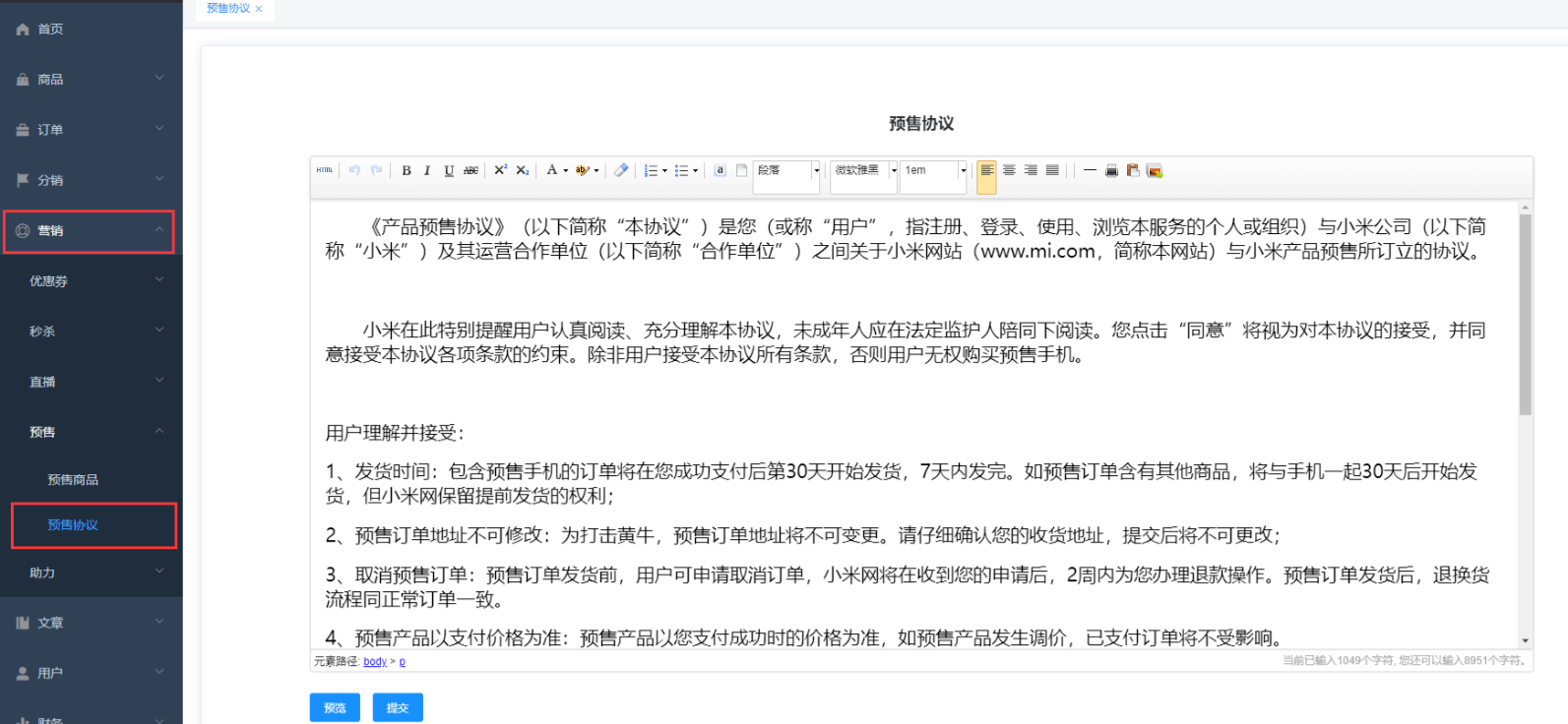Insert an unordered bullet list
1568x724 pixels.
[681, 170]
